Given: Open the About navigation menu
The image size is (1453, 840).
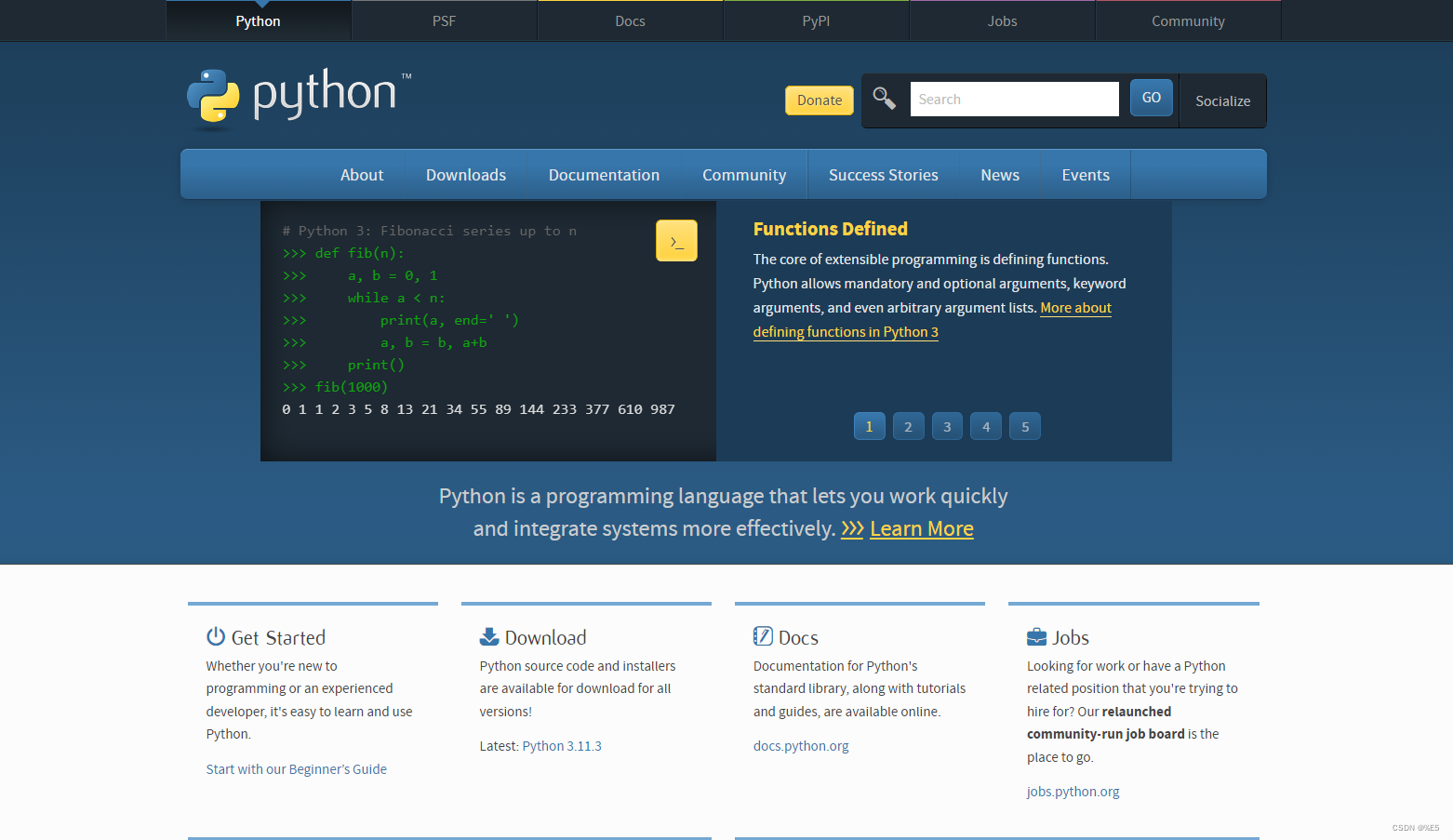Looking at the screenshot, I should click(x=362, y=175).
